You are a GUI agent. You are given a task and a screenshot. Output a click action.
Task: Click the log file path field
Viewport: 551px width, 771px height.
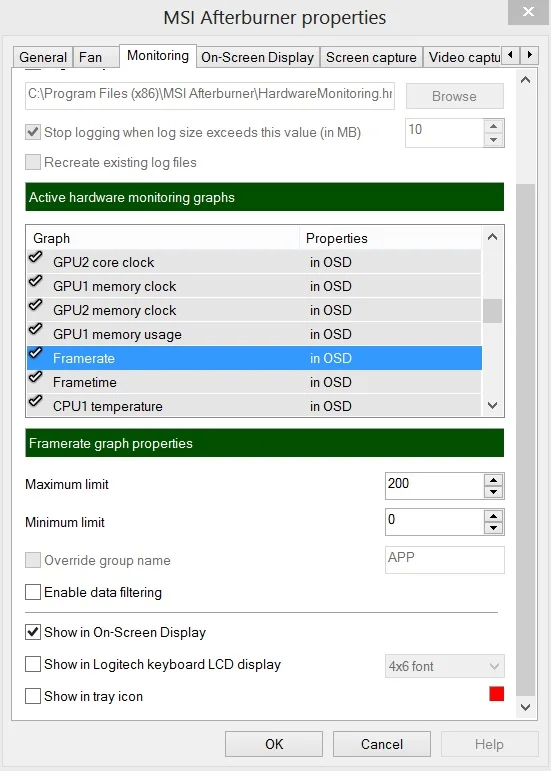(x=210, y=96)
